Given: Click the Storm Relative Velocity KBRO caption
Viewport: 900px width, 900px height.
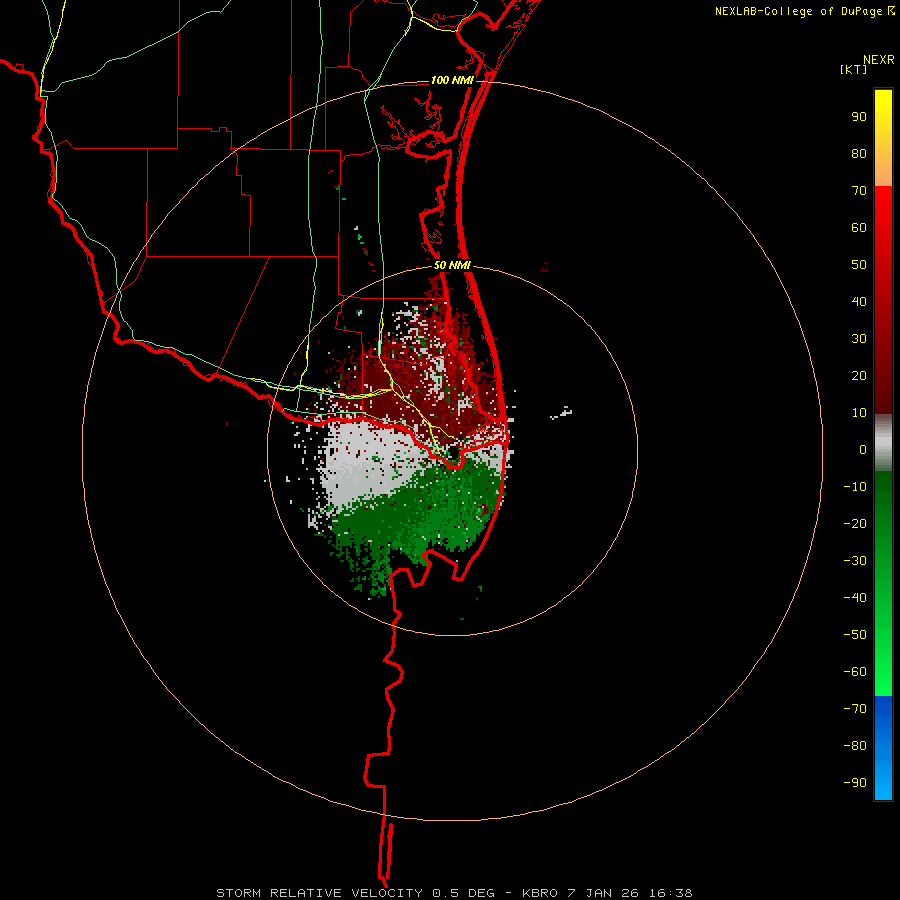Looking at the screenshot, I should click(x=455, y=893).
